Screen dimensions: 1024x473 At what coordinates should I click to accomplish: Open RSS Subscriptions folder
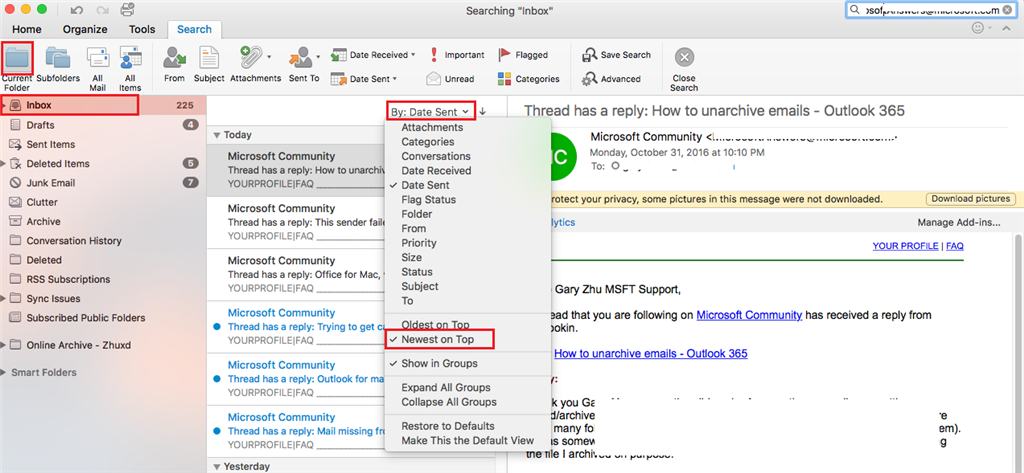tap(68, 279)
